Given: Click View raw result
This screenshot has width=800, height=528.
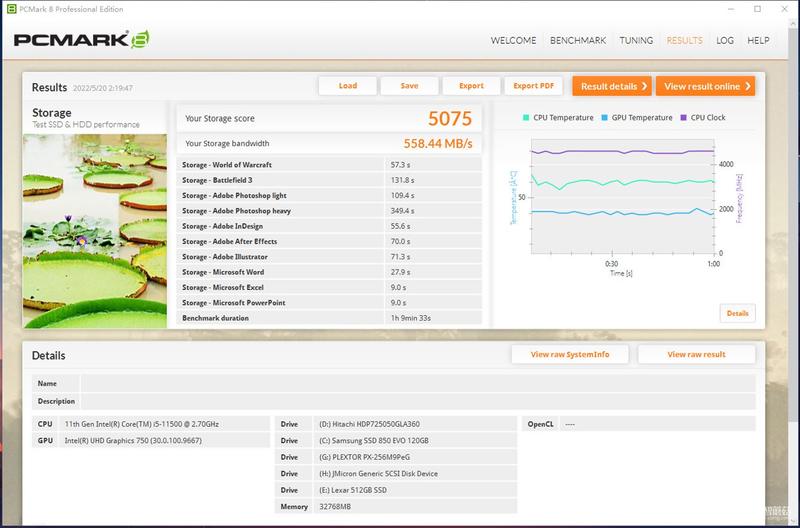Looking at the screenshot, I should pos(696,355).
